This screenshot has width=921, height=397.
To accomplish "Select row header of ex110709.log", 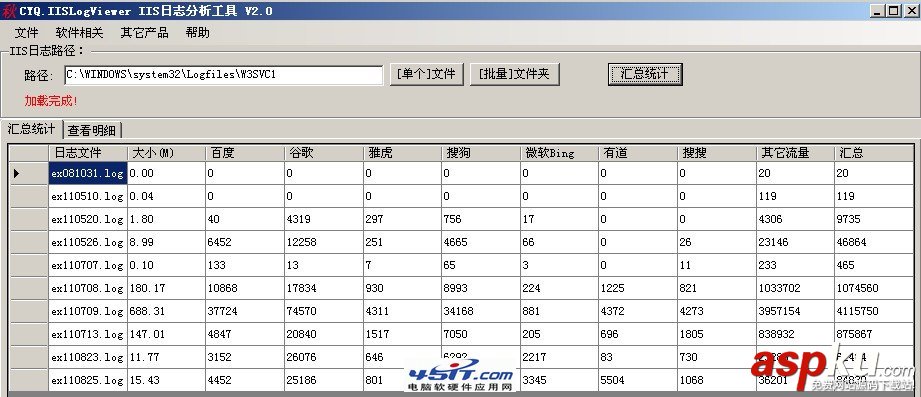I will pyautogui.click(x=29, y=311).
